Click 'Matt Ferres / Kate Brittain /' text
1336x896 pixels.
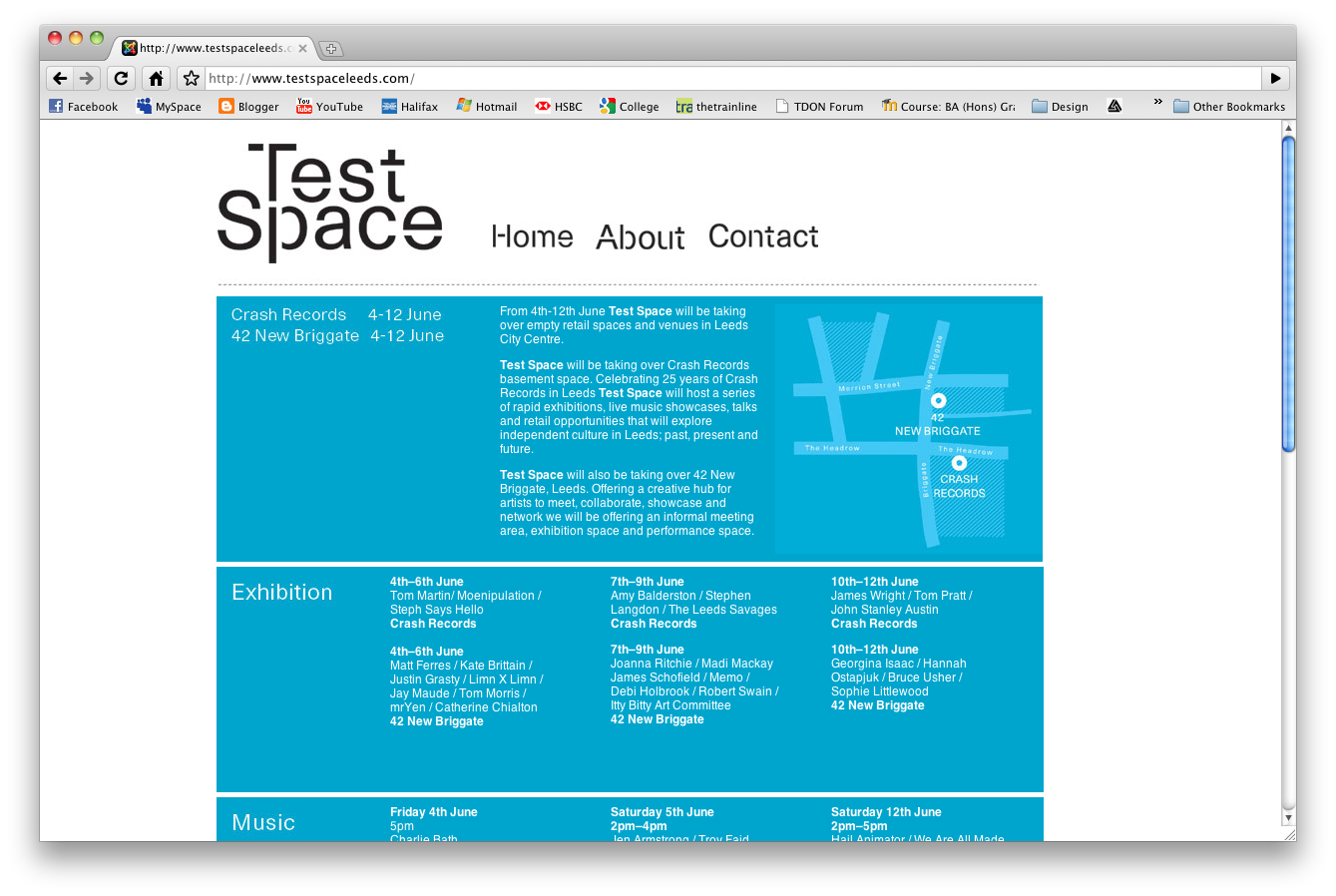461,666
